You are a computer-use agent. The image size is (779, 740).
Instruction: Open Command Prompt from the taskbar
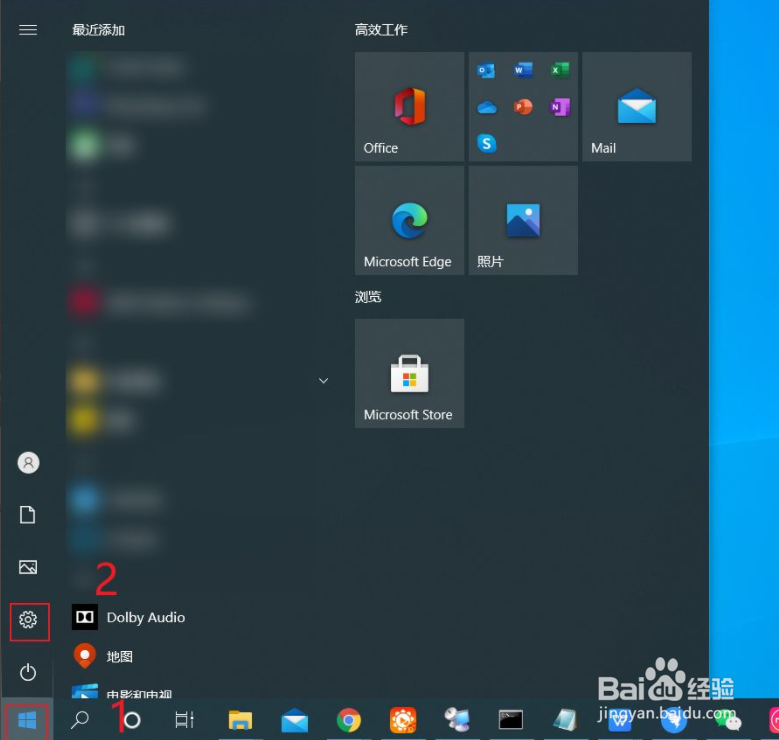pyautogui.click(x=511, y=720)
